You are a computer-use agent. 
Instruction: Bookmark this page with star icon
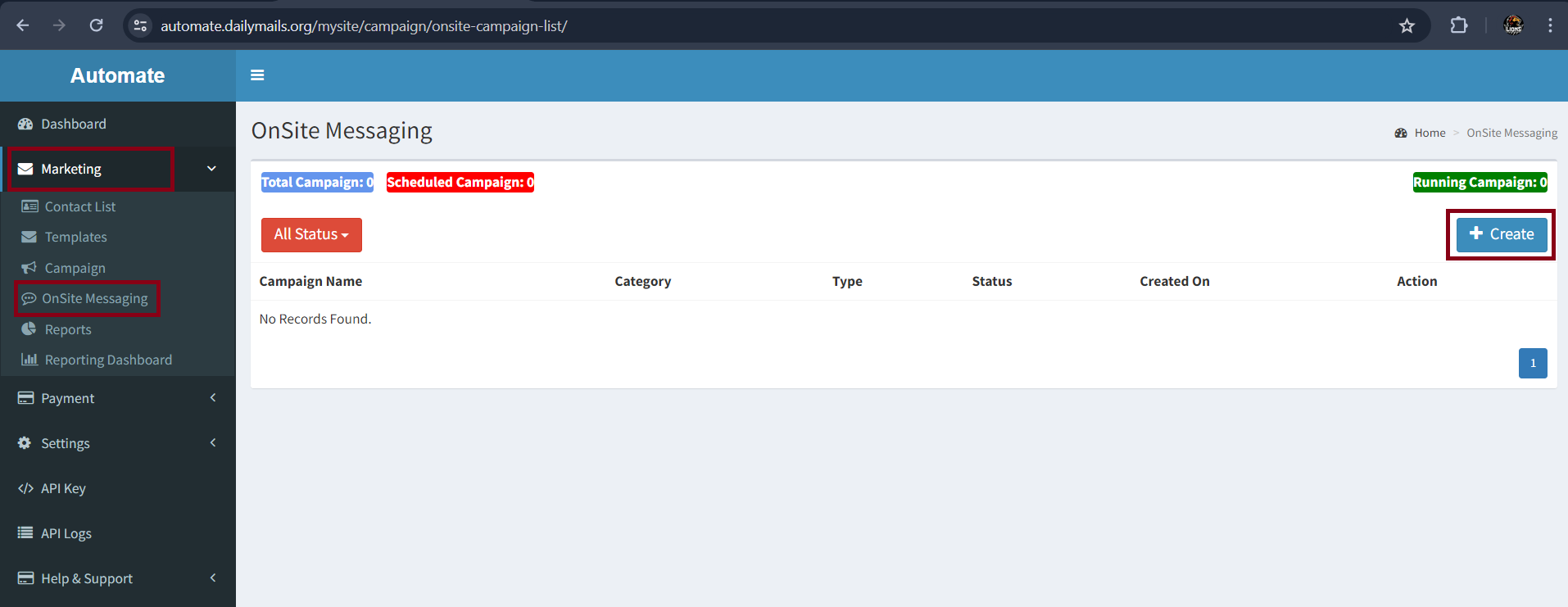[x=1407, y=25]
